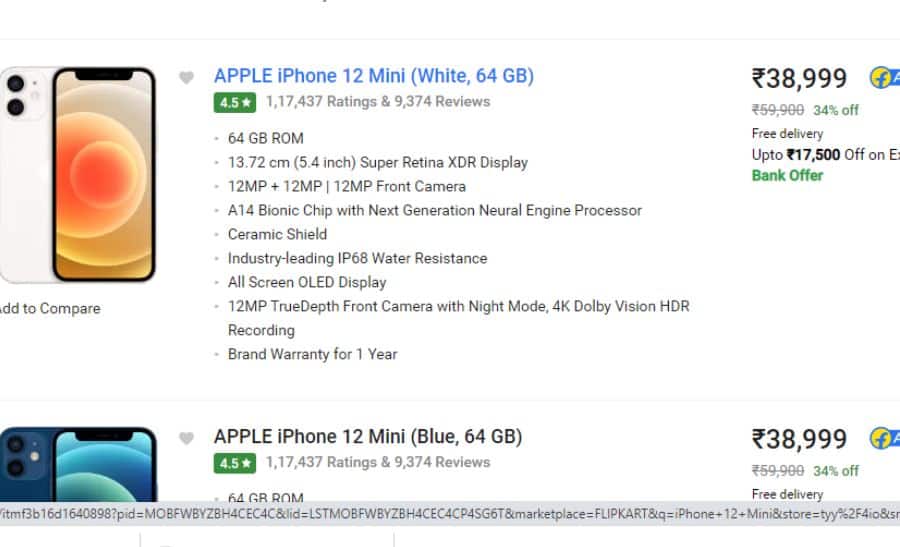Open APPLE iPhone 12 Mini (White, 64 GB) title
Viewport: 900px width, 547px height.
[374, 76]
